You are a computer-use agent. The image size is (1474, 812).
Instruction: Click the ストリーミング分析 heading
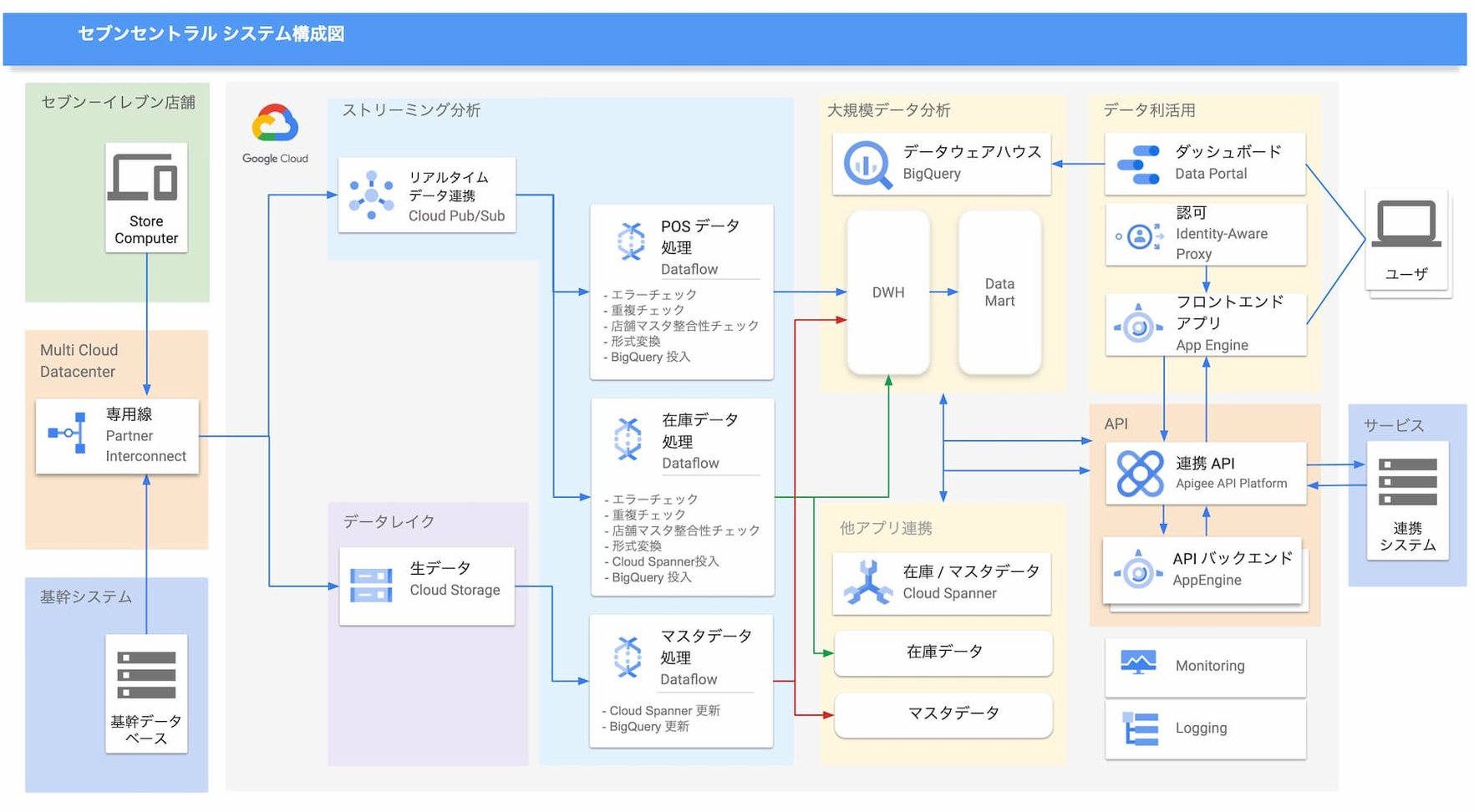tap(411, 110)
